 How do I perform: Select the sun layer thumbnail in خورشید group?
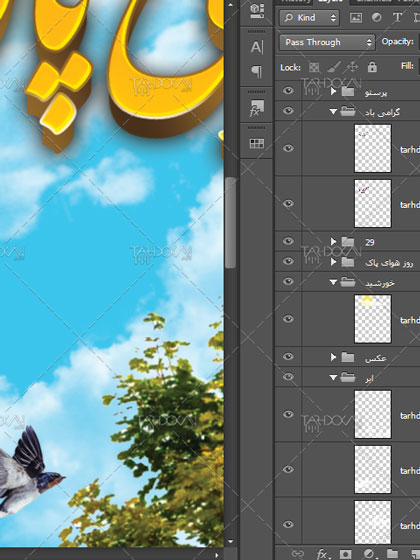click(x=372, y=319)
